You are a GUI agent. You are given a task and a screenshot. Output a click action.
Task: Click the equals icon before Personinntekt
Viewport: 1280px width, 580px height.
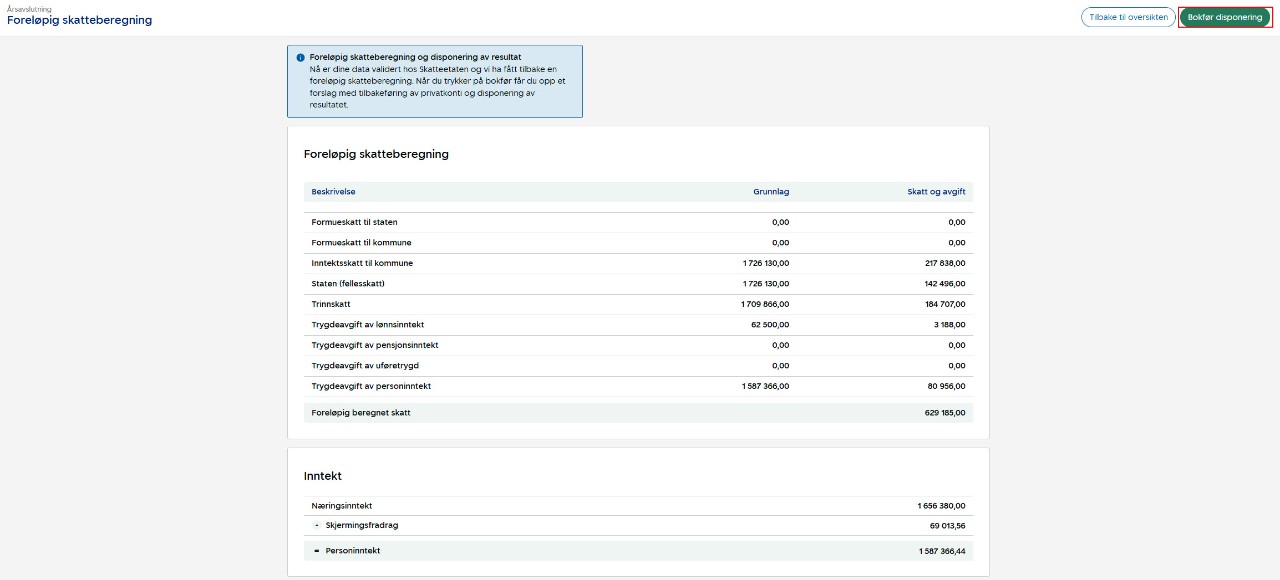click(317, 551)
